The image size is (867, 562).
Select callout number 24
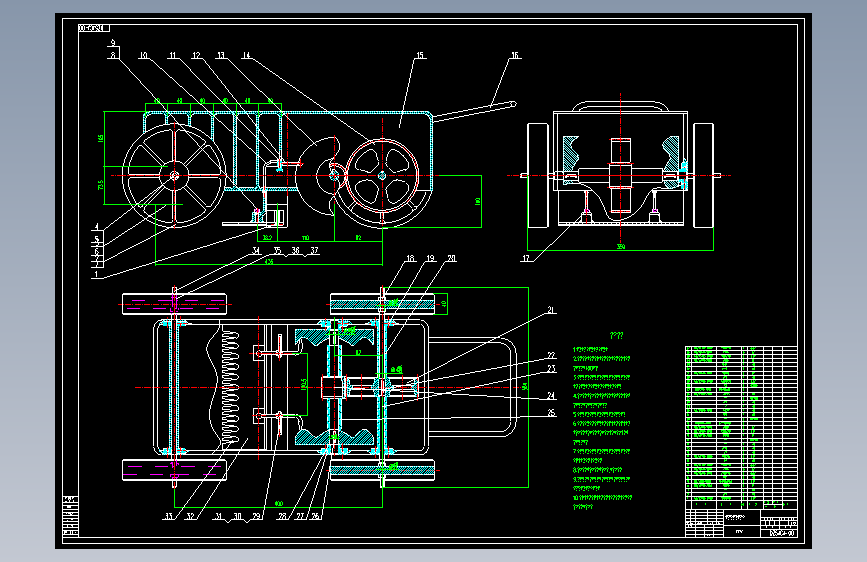point(551,396)
